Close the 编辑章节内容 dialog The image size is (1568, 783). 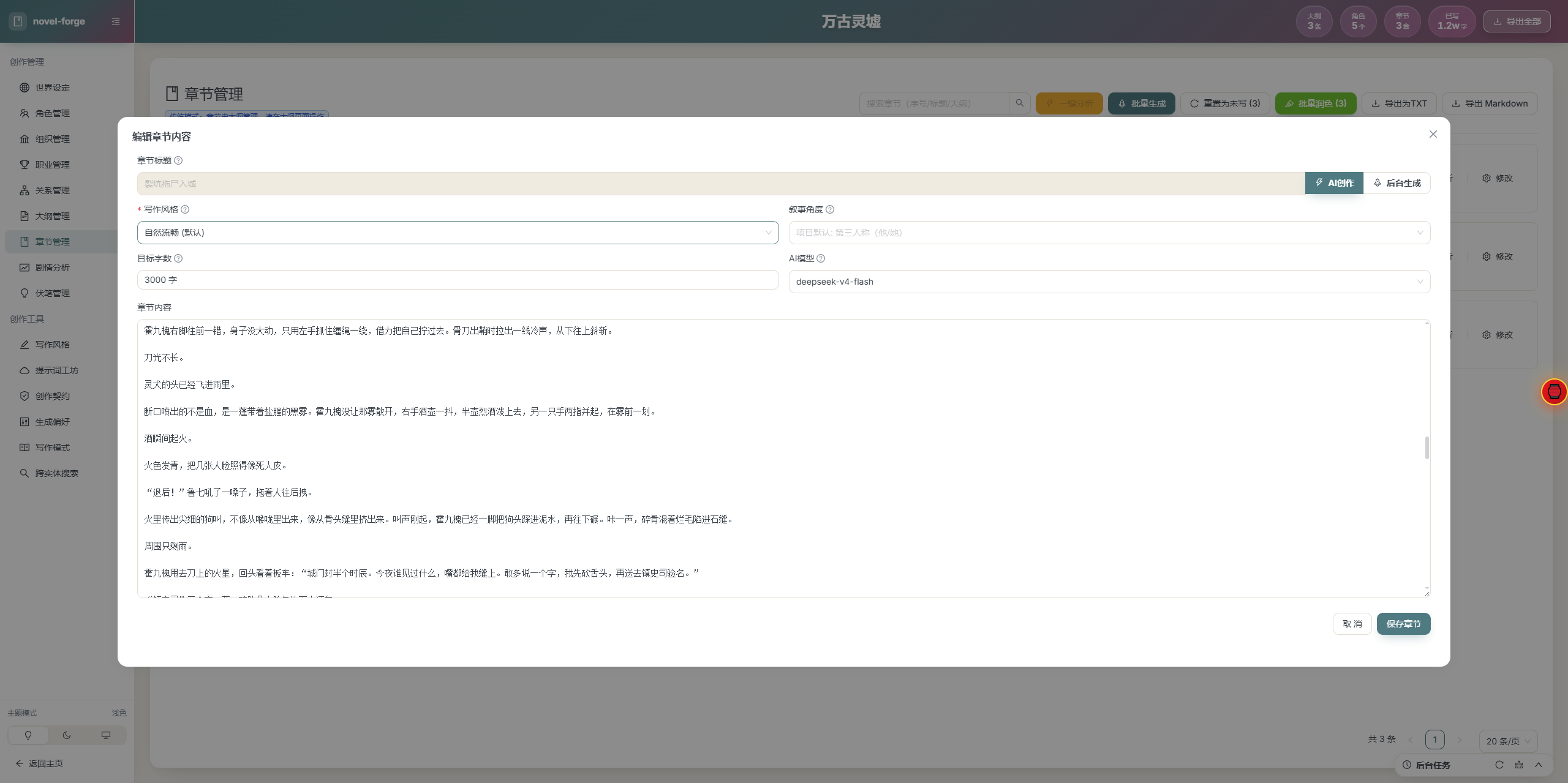(x=1433, y=134)
